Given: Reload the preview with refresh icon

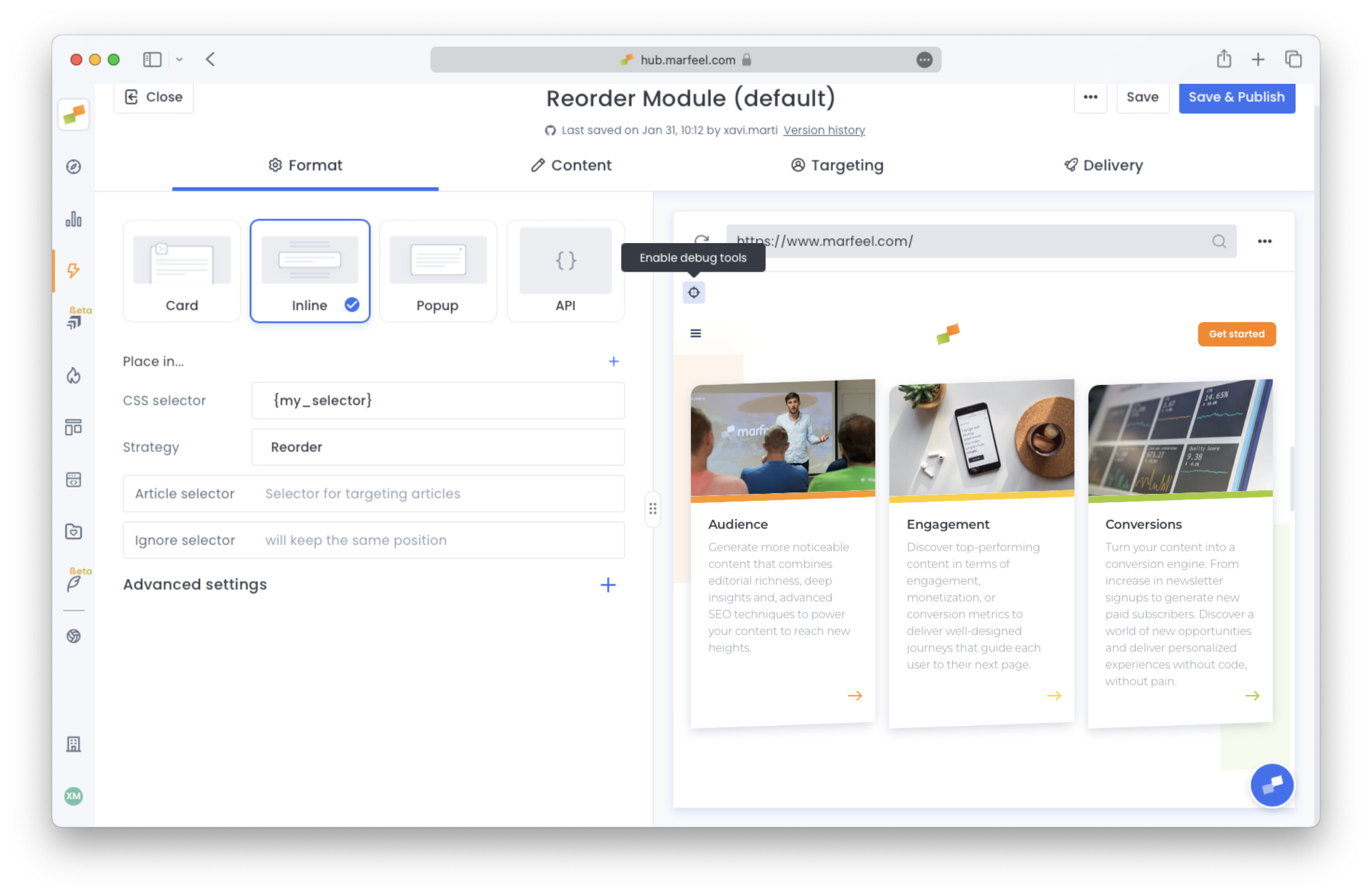Looking at the screenshot, I should [x=701, y=240].
